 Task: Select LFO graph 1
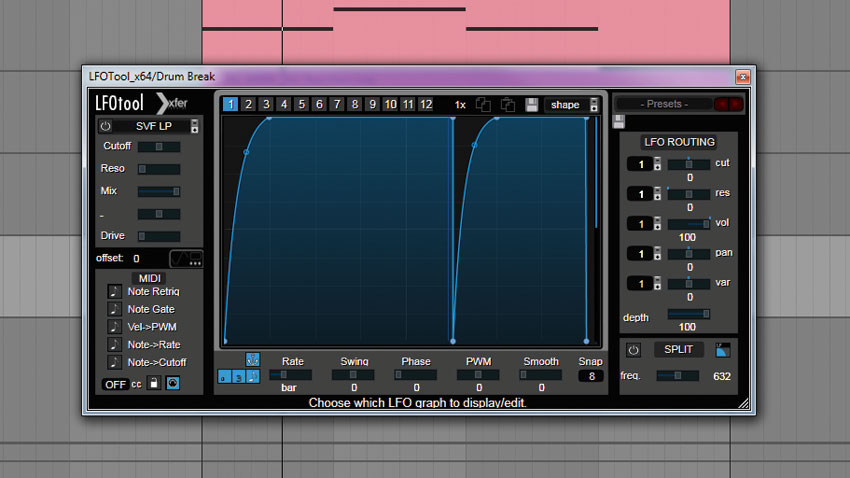tap(230, 104)
